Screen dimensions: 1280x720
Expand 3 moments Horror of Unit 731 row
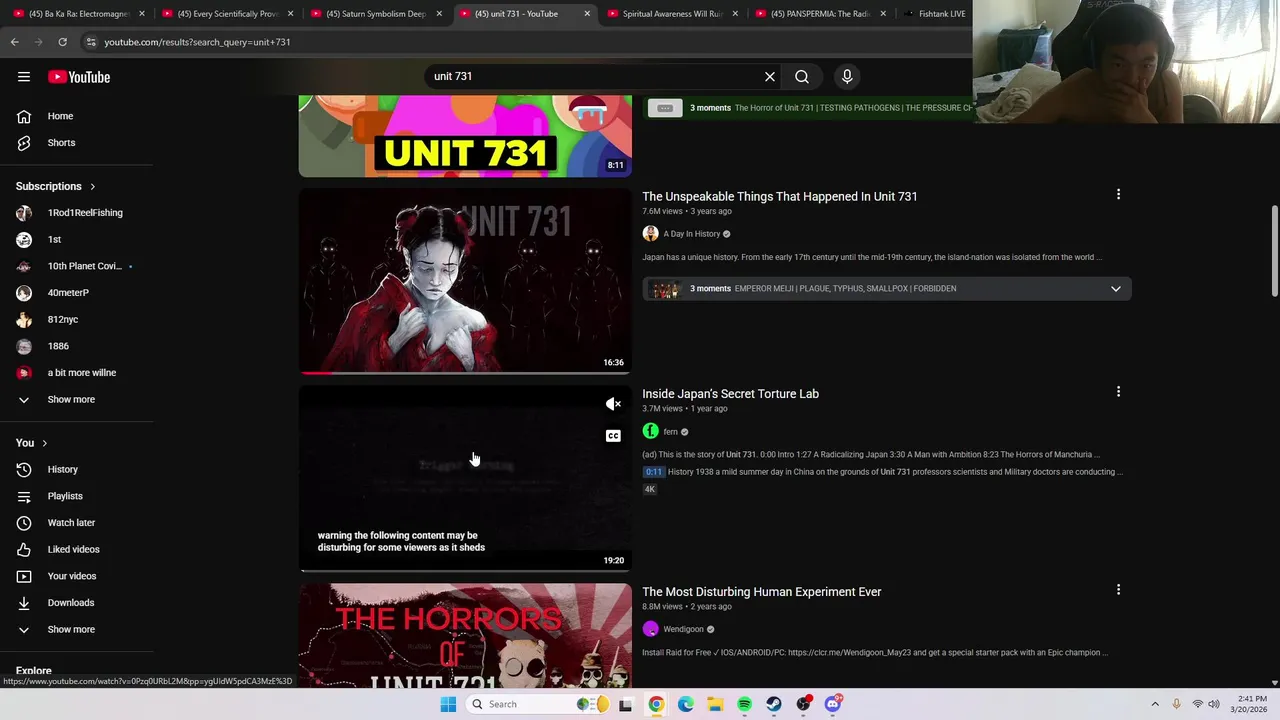click(810, 108)
